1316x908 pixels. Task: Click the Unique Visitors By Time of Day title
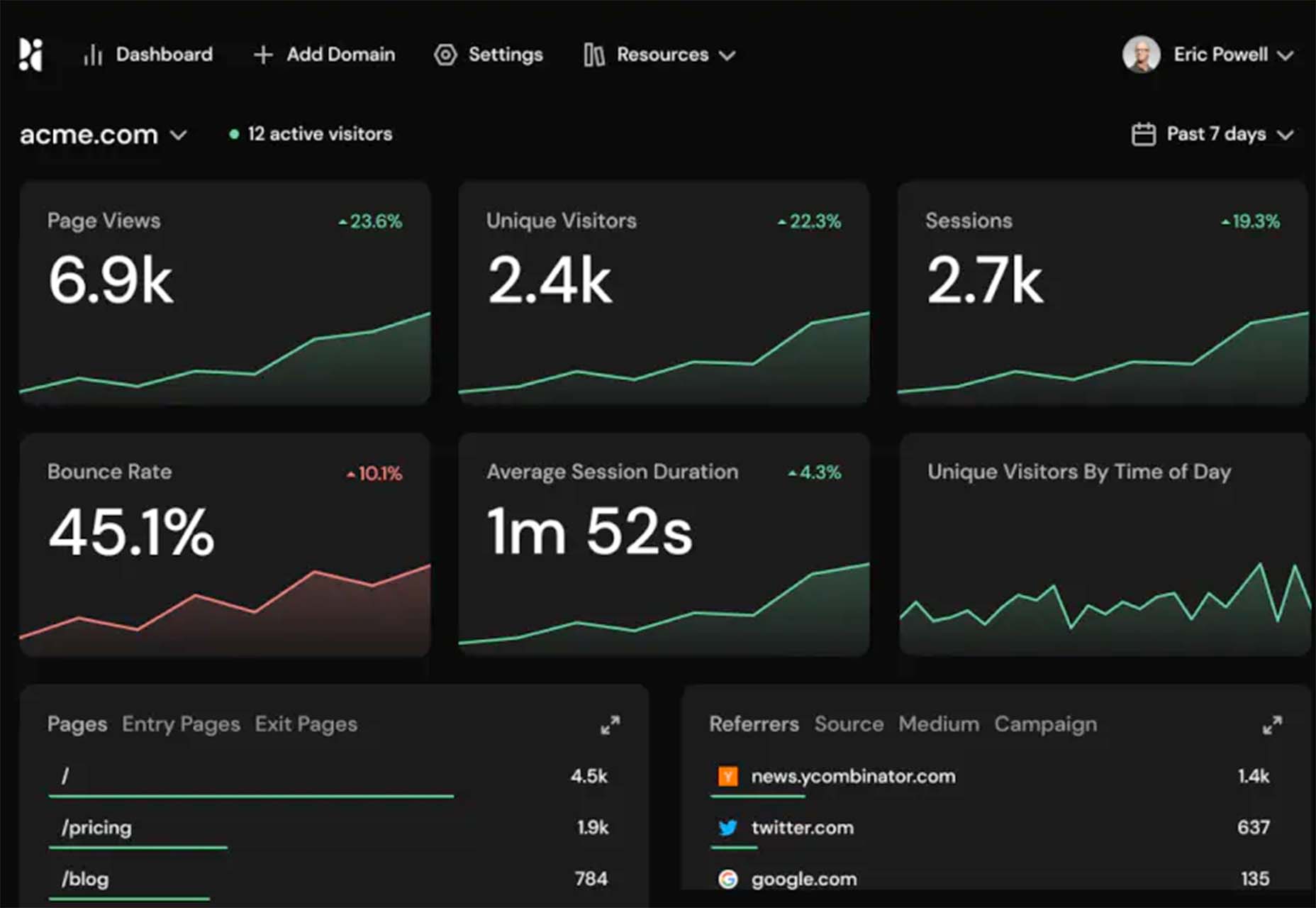1079,472
